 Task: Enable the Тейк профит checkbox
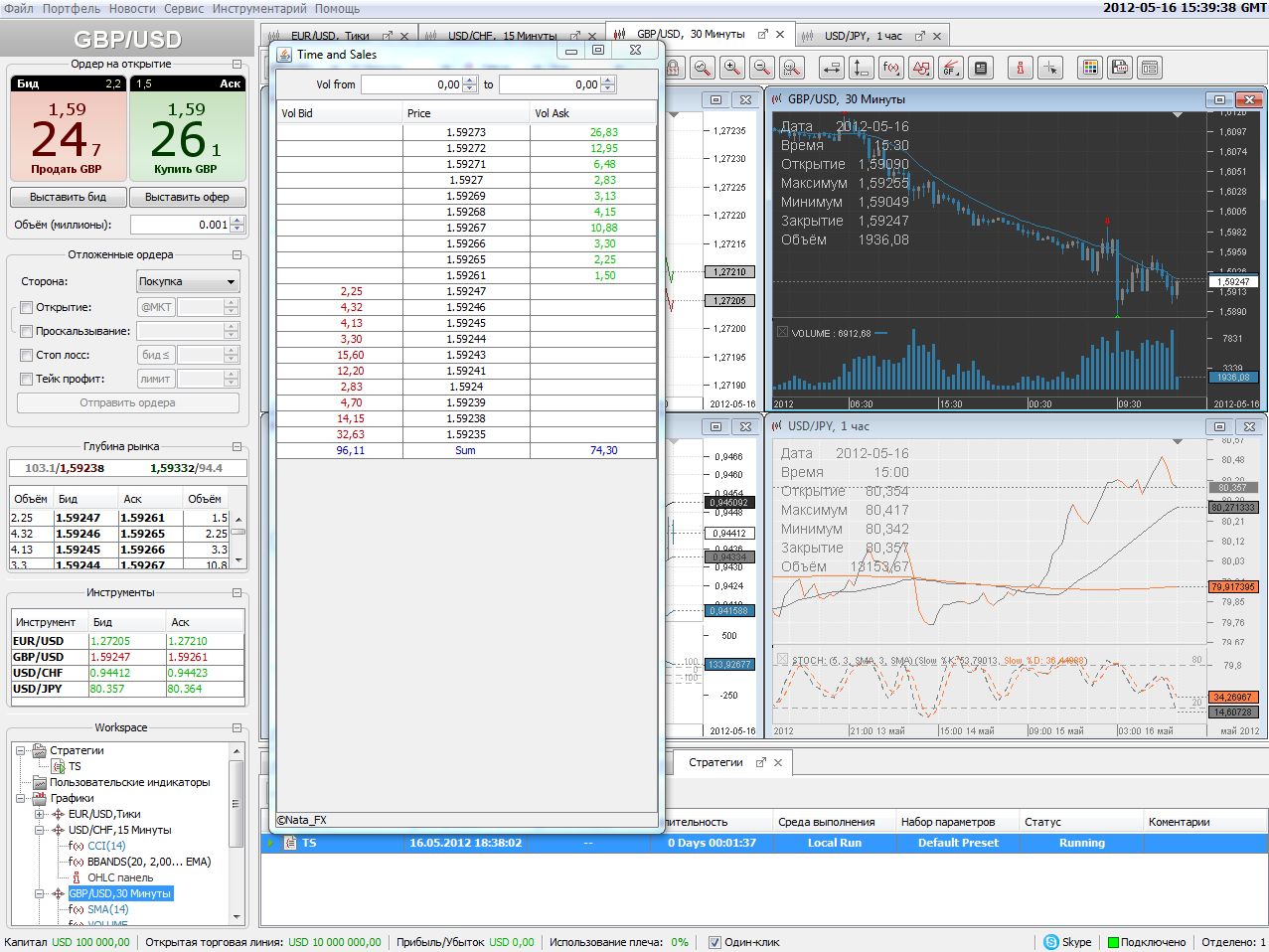point(27,379)
